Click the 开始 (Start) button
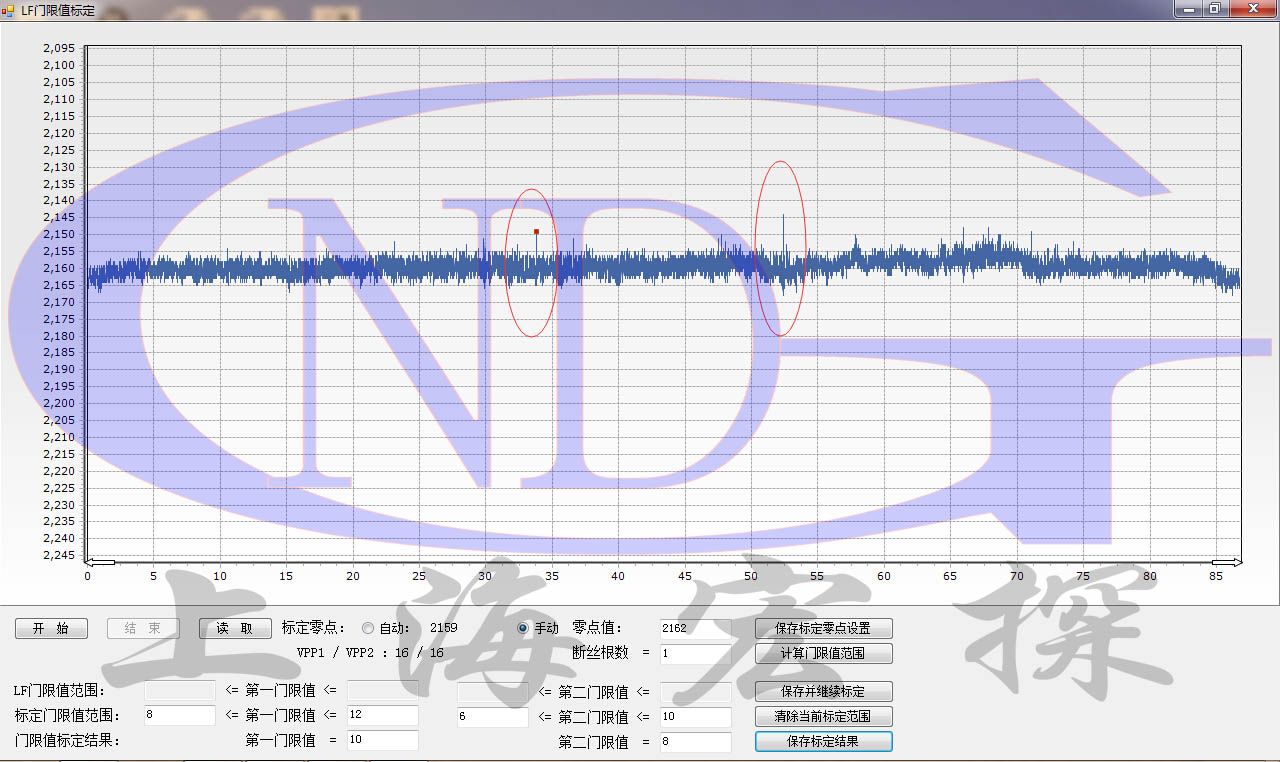Screen dimensions: 1280x762 [51, 628]
